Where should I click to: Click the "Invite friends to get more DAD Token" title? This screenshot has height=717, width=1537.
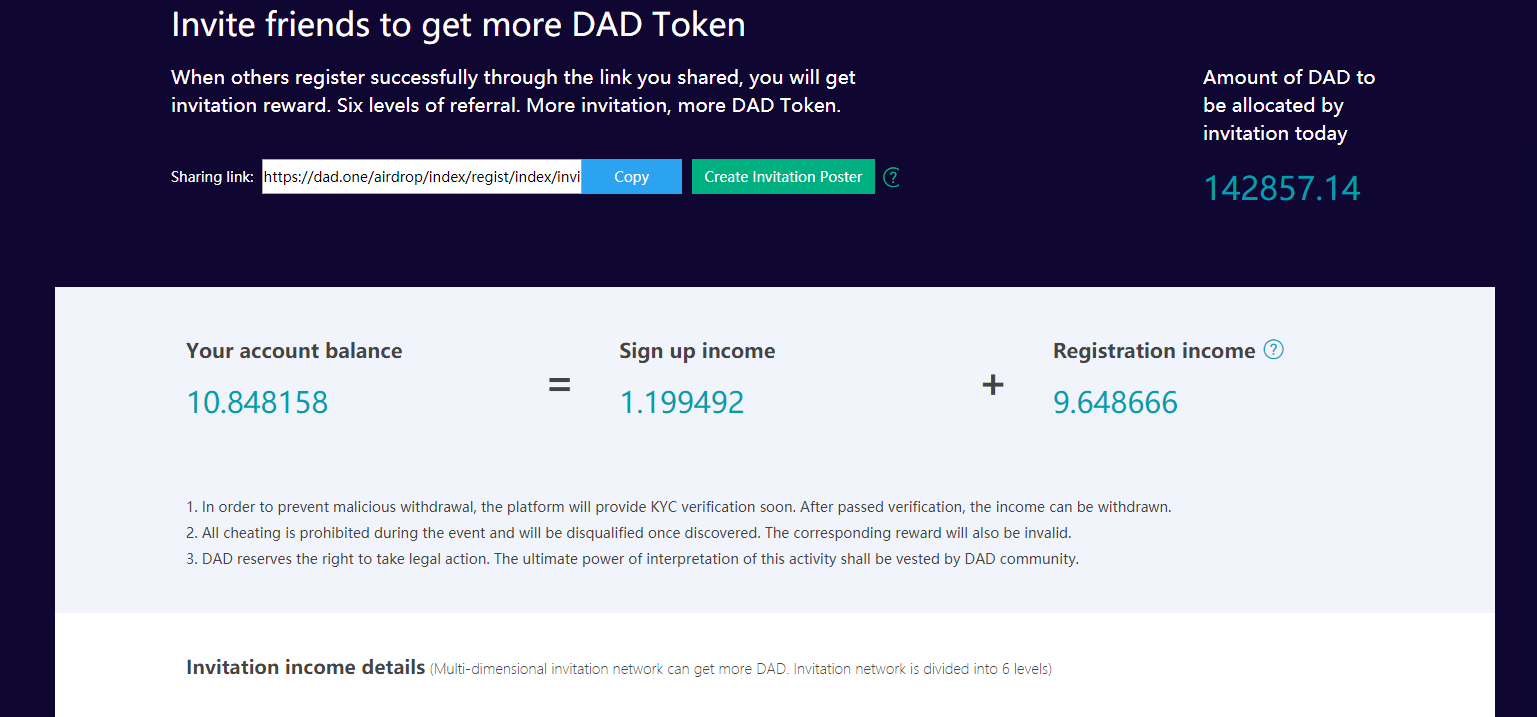pyautogui.click(x=458, y=25)
